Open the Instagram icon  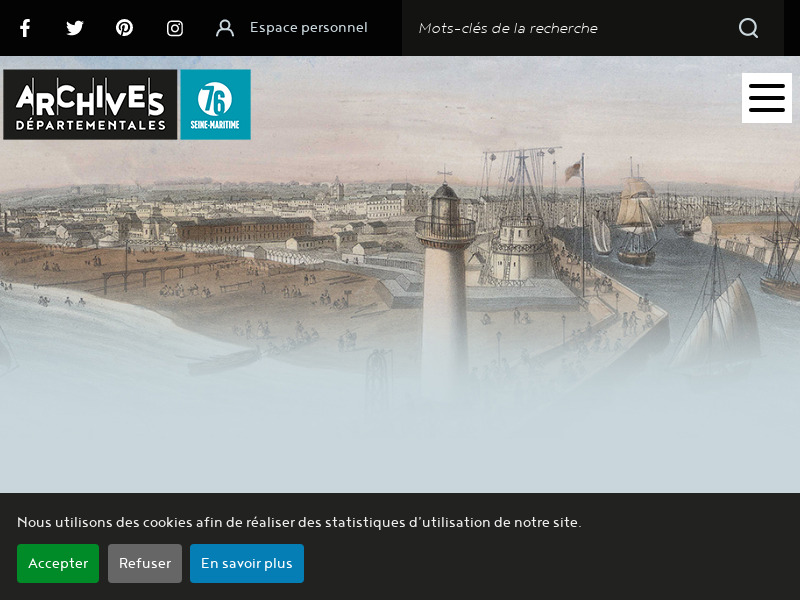pos(174,28)
